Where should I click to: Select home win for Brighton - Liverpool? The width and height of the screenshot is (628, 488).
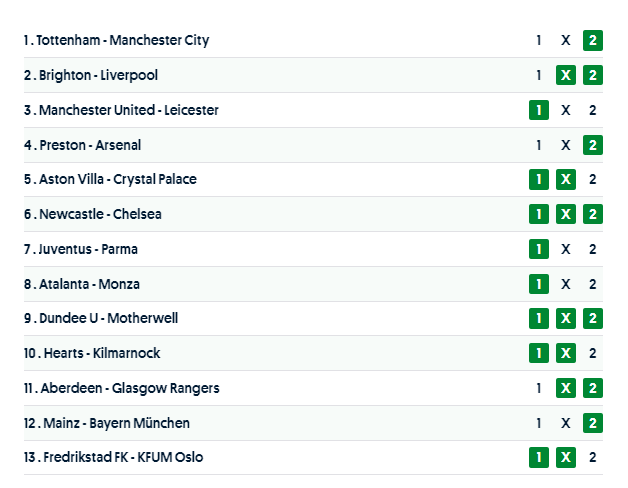coord(539,75)
